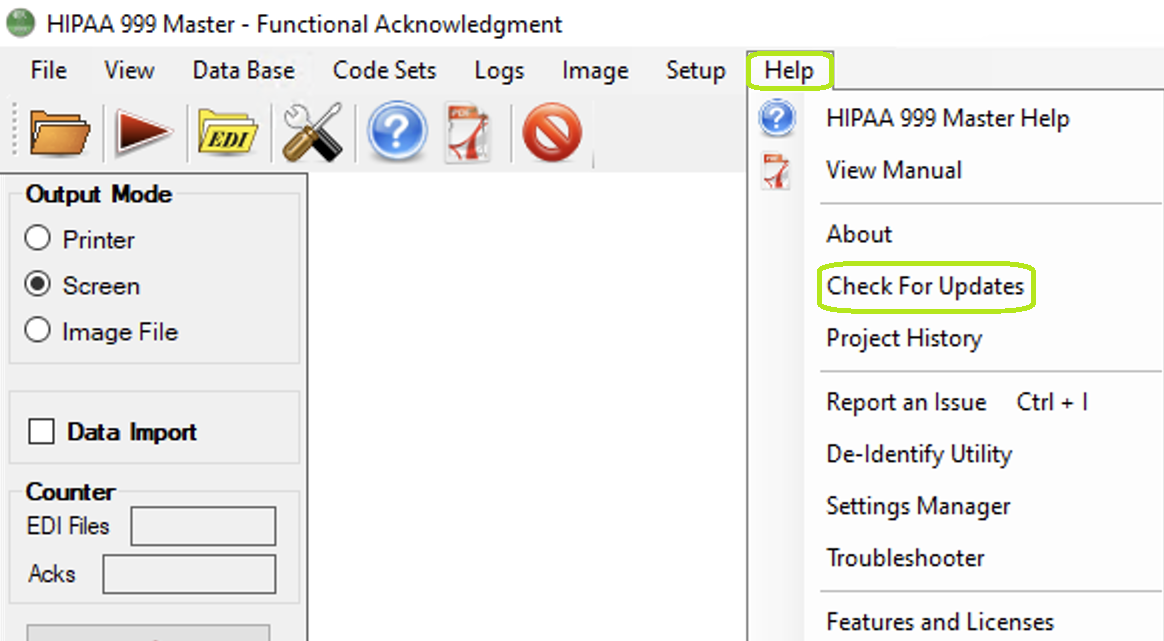Viewport: 1164px width, 641px height.
Task: Open the EDI folder toolbar icon
Action: [x=227, y=132]
